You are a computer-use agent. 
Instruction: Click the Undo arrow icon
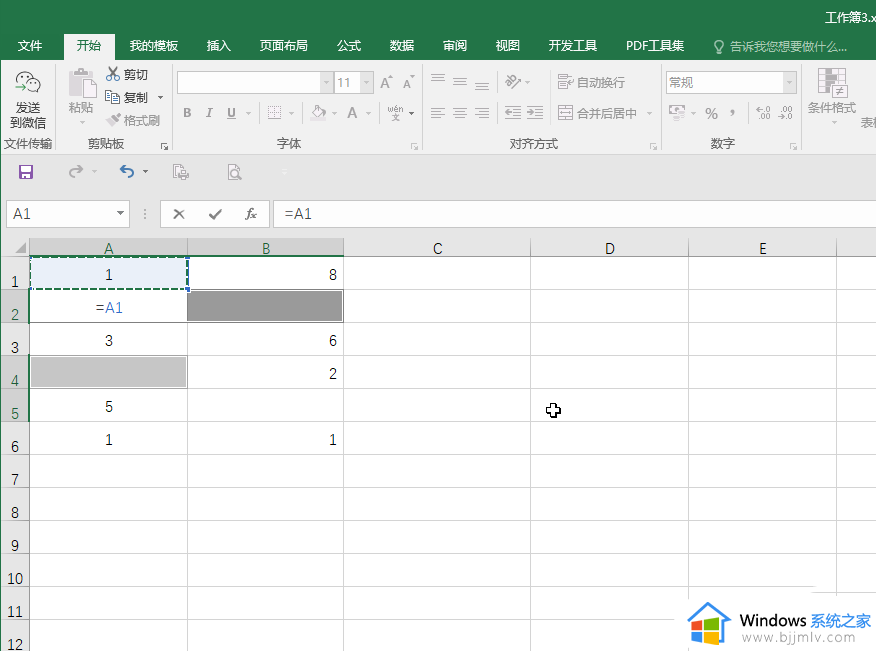point(126,172)
